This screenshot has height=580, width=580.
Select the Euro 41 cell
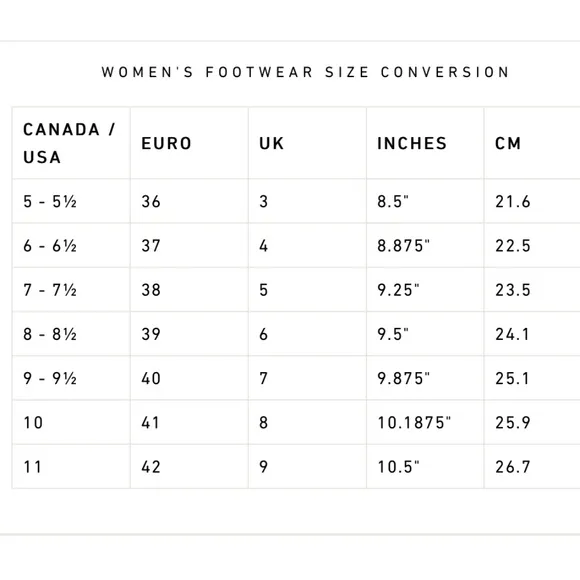tap(189, 422)
